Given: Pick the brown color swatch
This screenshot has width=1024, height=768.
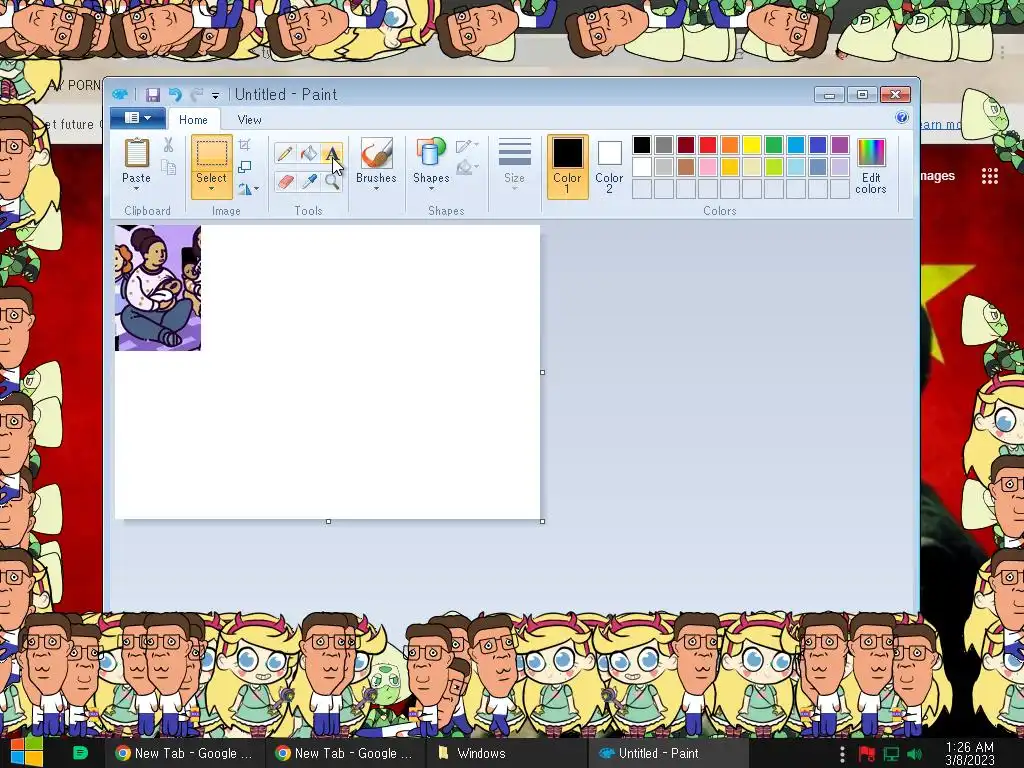Looking at the screenshot, I should (686, 167).
